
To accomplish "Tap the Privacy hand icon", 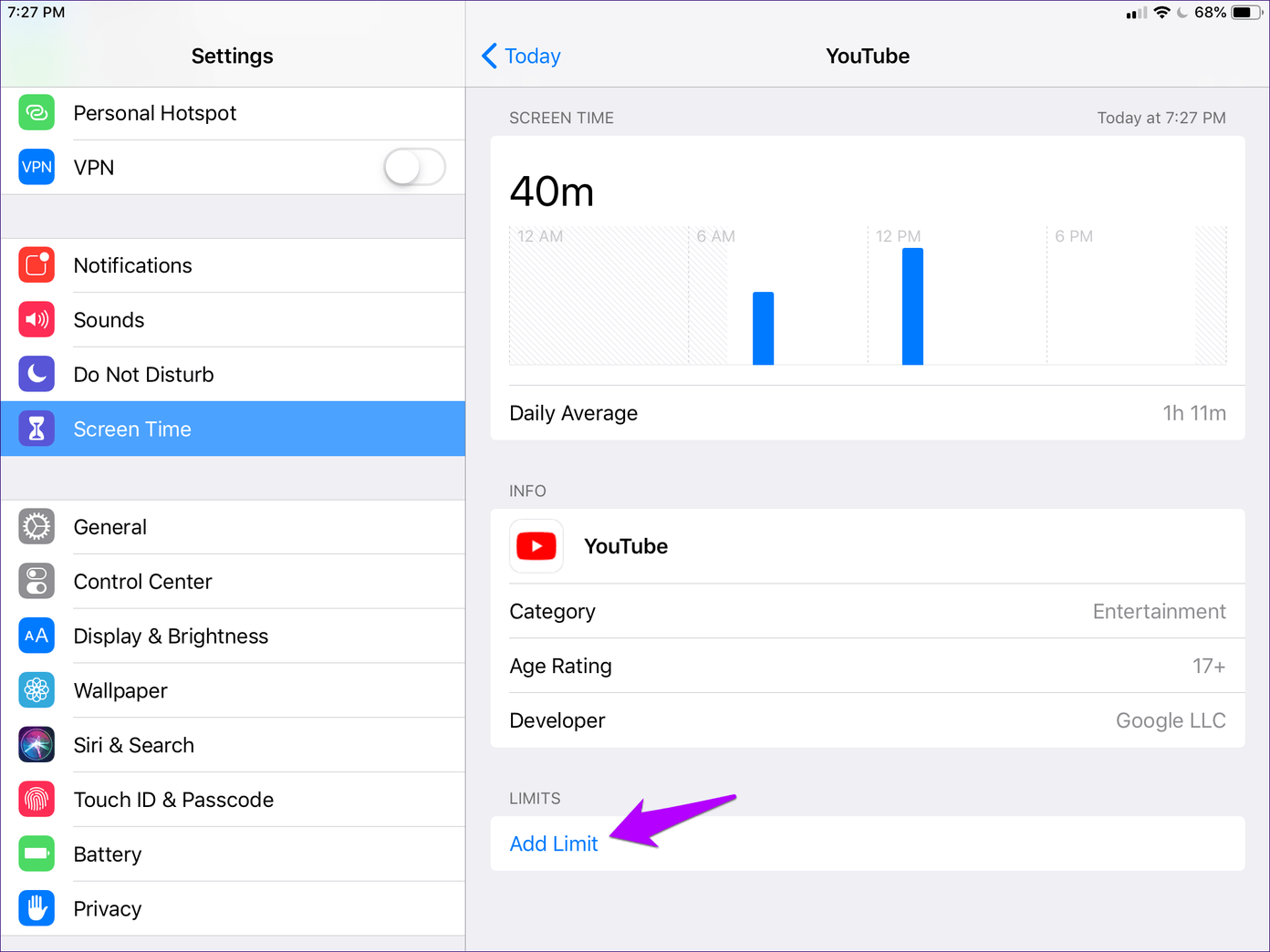I will pos(36,909).
